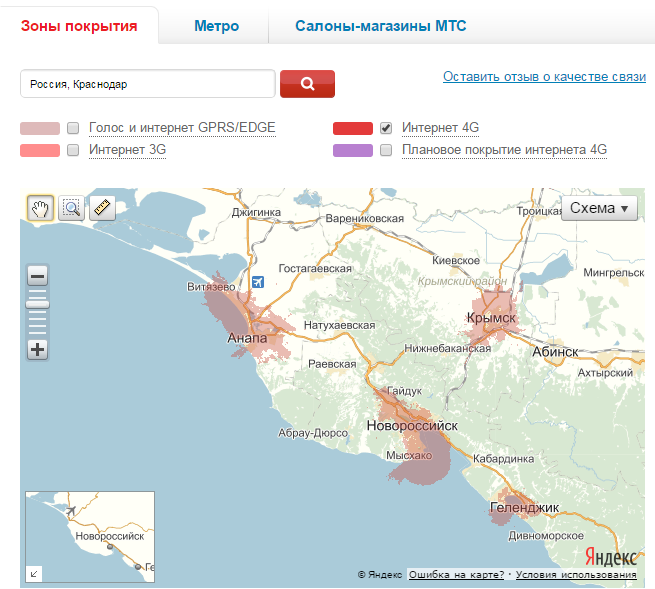Click the © Яндекс copyright text

coord(380,575)
